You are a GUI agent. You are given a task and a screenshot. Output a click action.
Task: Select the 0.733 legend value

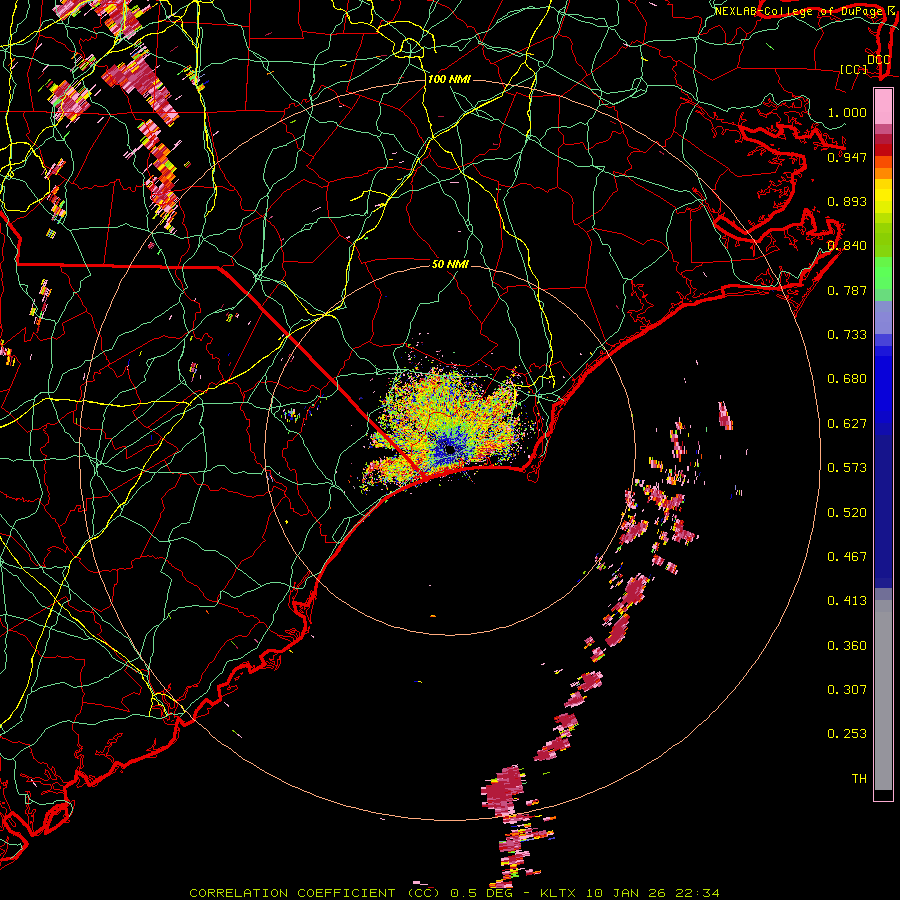847,335
